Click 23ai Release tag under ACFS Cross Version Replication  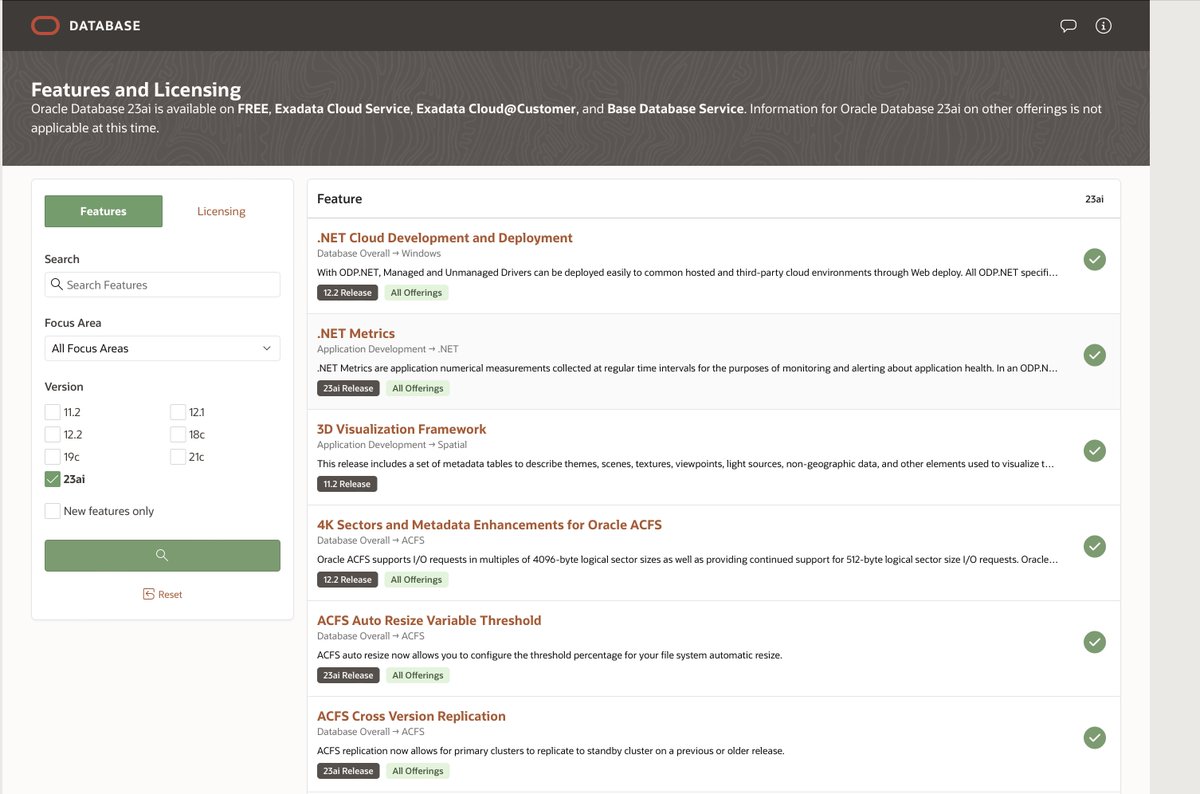[x=347, y=771]
